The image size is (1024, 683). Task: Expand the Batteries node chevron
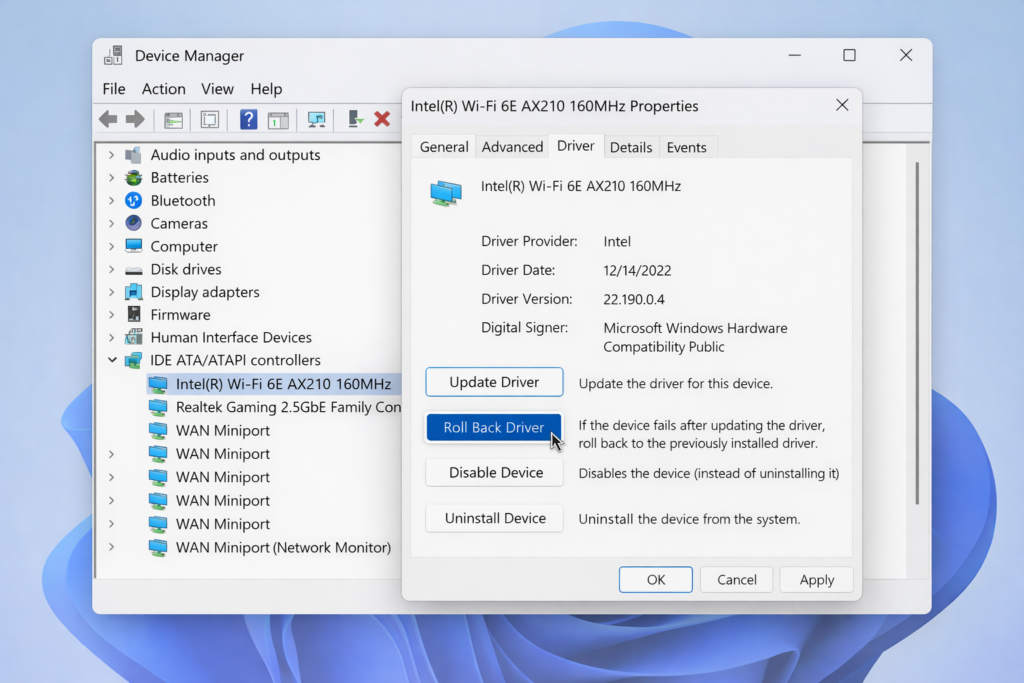pos(112,178)
